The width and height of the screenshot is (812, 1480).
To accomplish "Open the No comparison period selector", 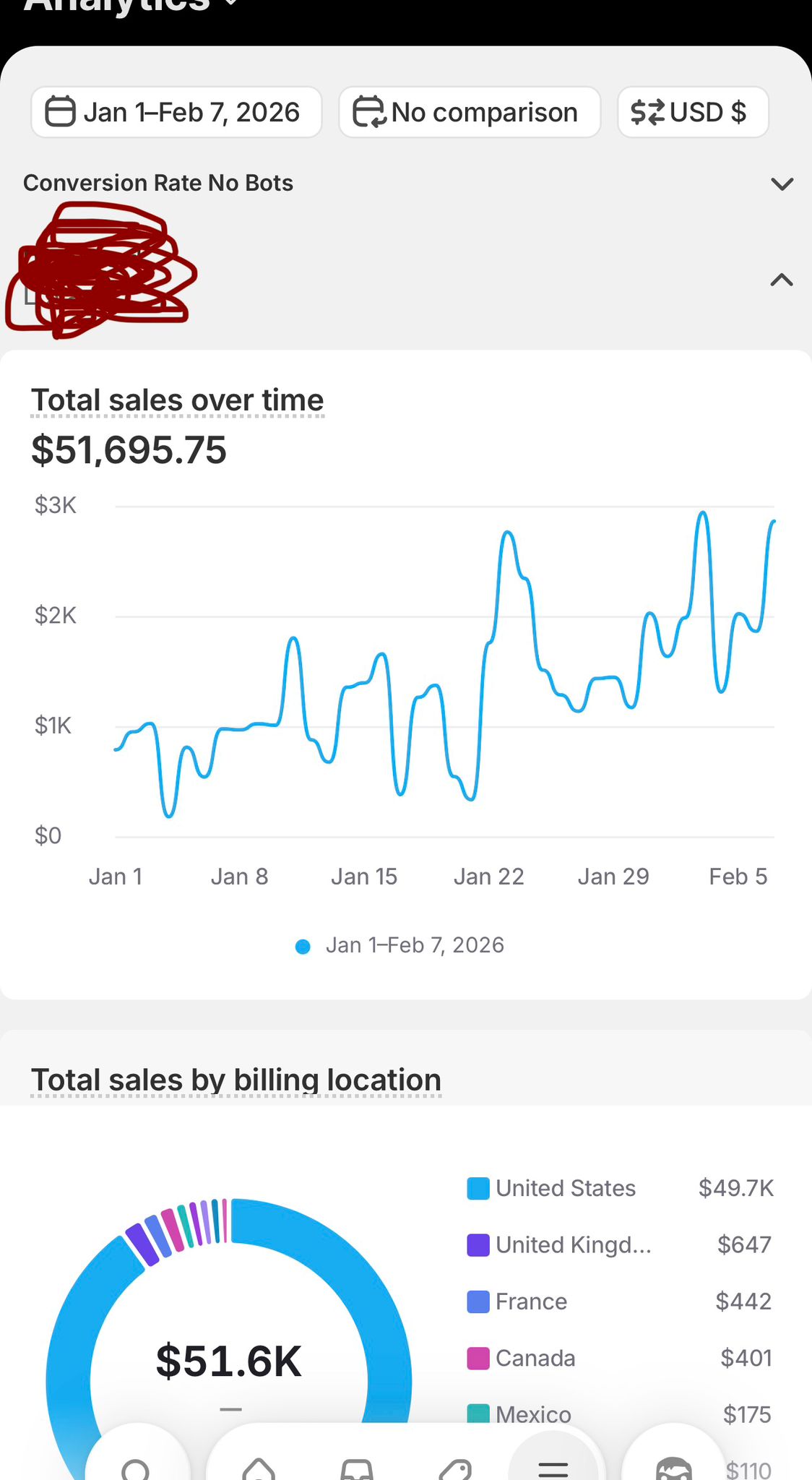I will coord(470,112).
